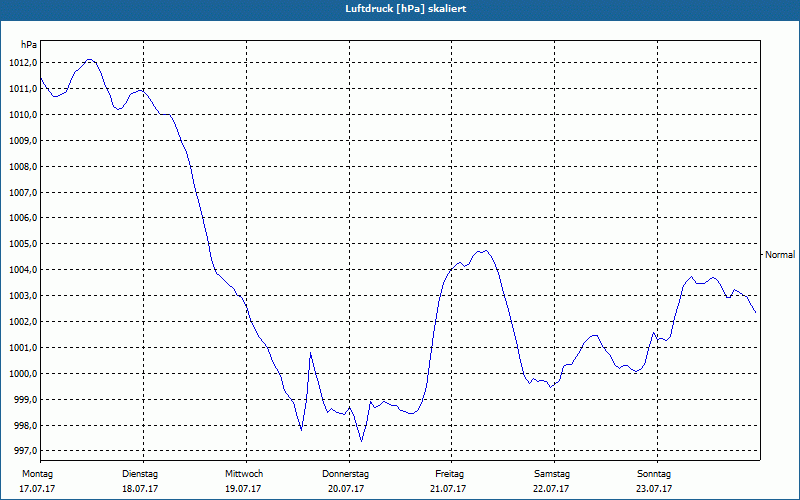
Task: Click the 1009,0 axis value
Action: (x=23, y=140)
